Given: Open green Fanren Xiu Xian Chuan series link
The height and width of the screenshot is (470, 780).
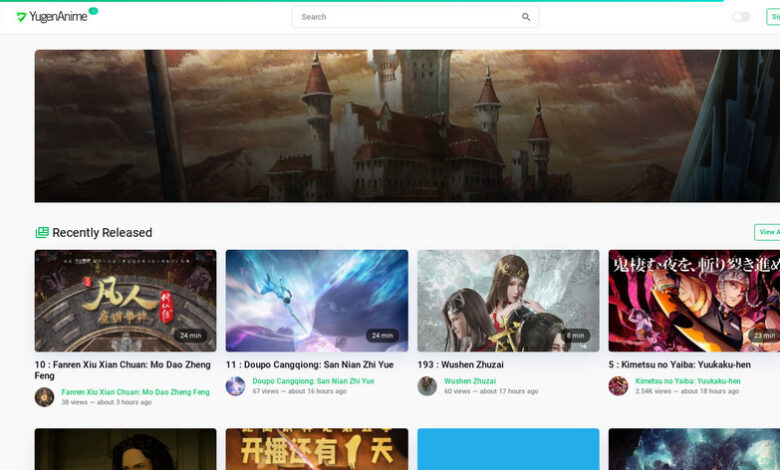Looking at the screenshot, I should tap(135, 392).
